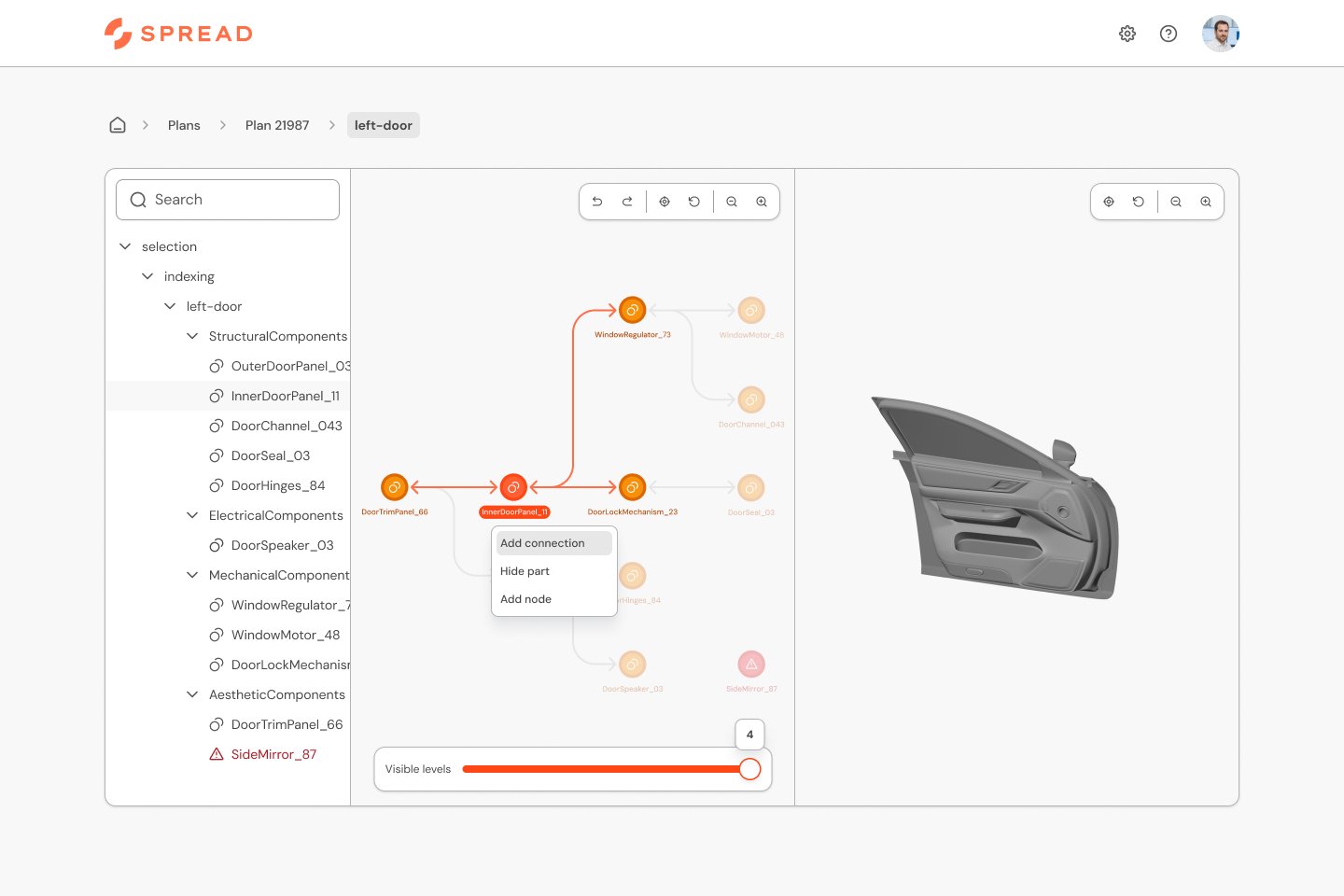Click the left-door breadcrumb chip
Viewport: 1344px width, 896px height.
[x=384, y=125]
